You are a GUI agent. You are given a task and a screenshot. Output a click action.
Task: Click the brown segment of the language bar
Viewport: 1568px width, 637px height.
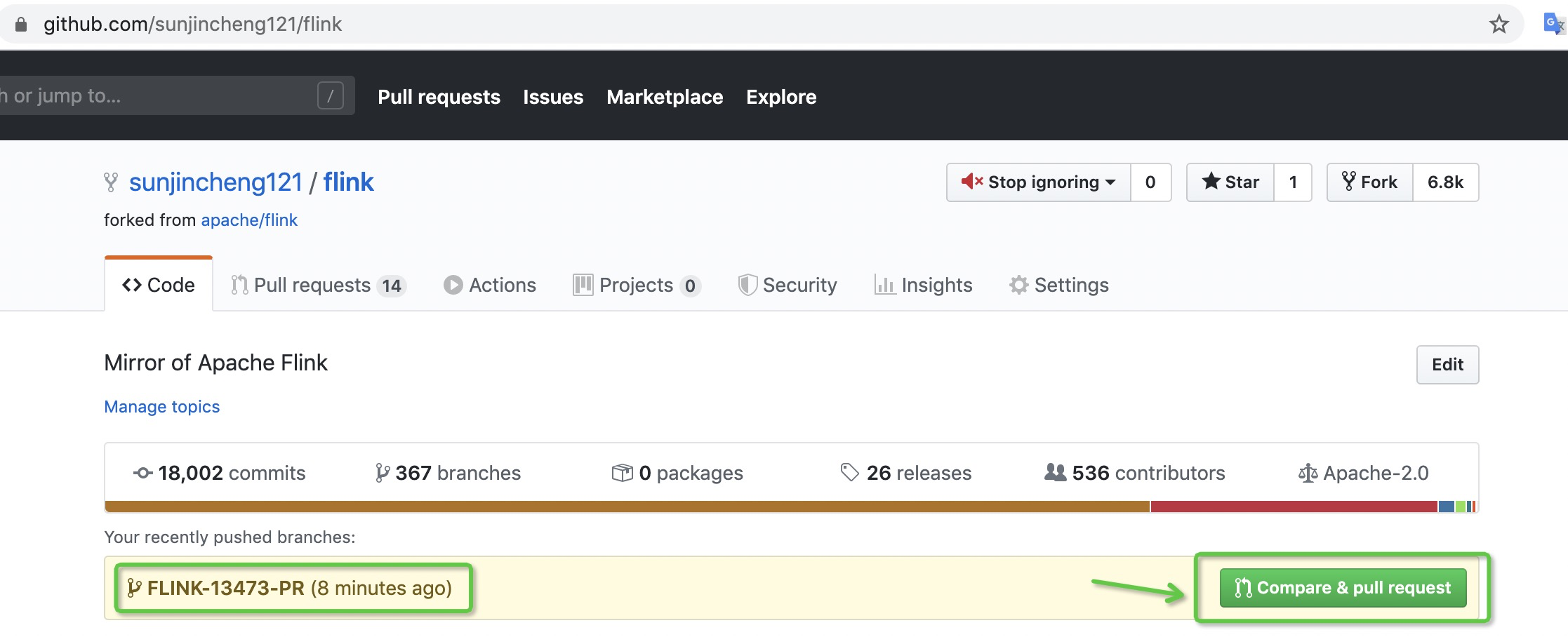tap(627, 507)
